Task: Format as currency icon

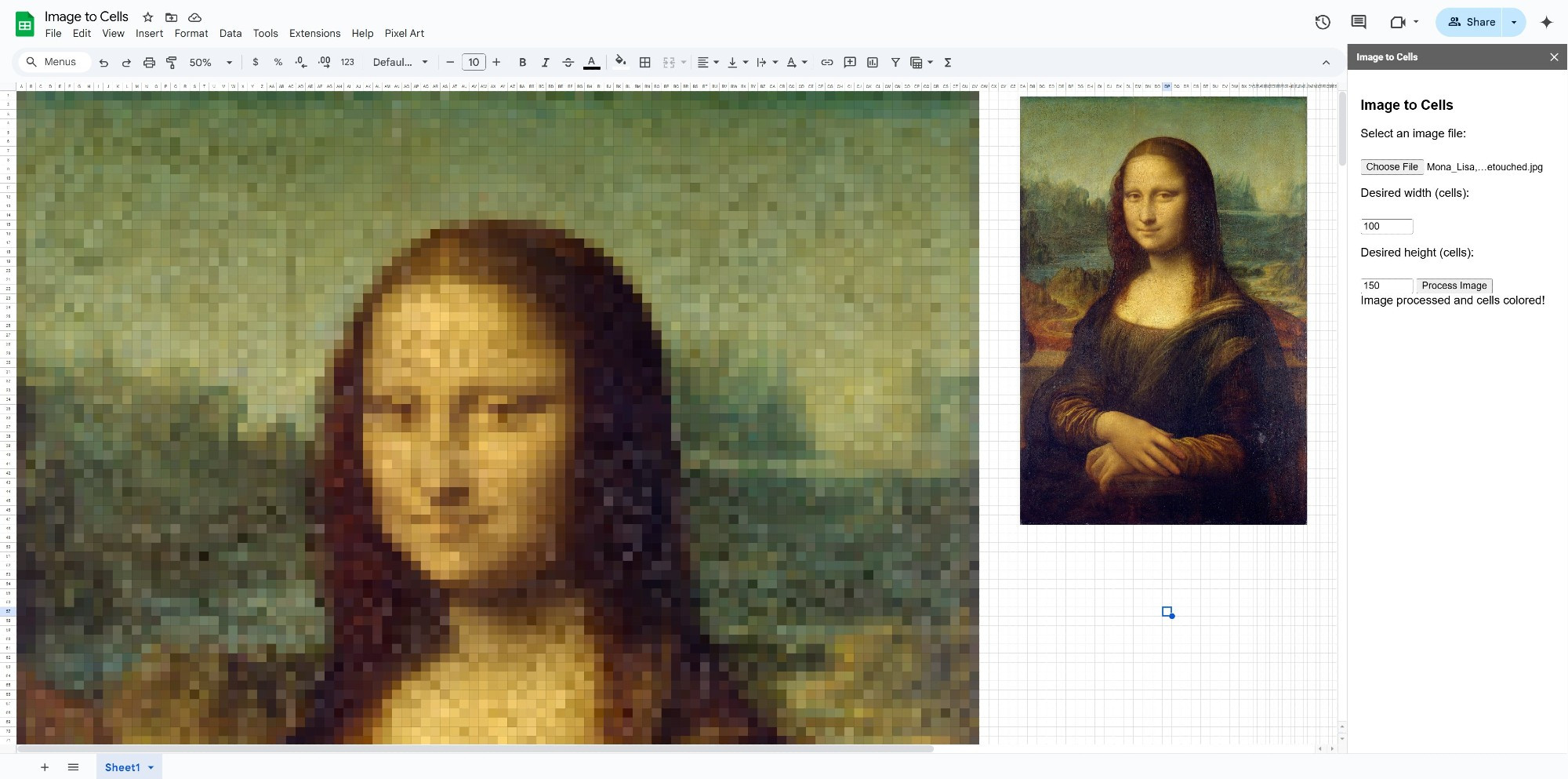Action: coord(256,62)
